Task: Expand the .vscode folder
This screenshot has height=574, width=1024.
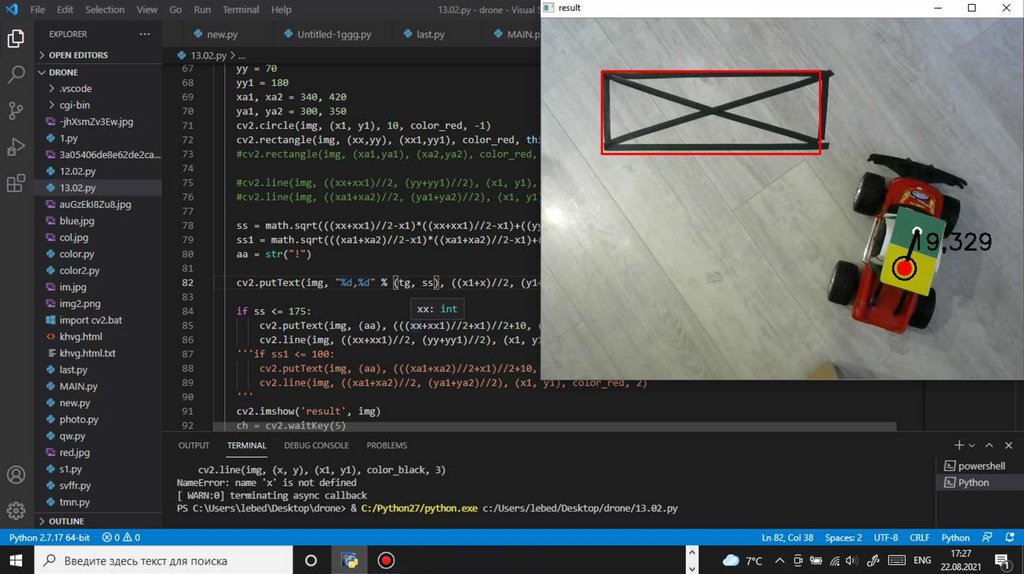Action: (x=74, y=89)
